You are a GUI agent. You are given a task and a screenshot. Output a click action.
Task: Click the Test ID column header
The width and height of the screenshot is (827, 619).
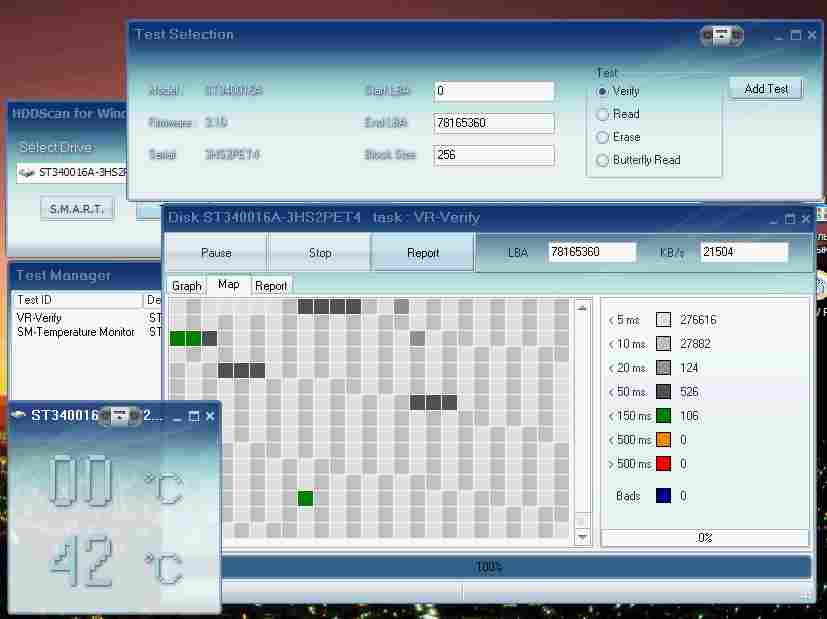78,300
